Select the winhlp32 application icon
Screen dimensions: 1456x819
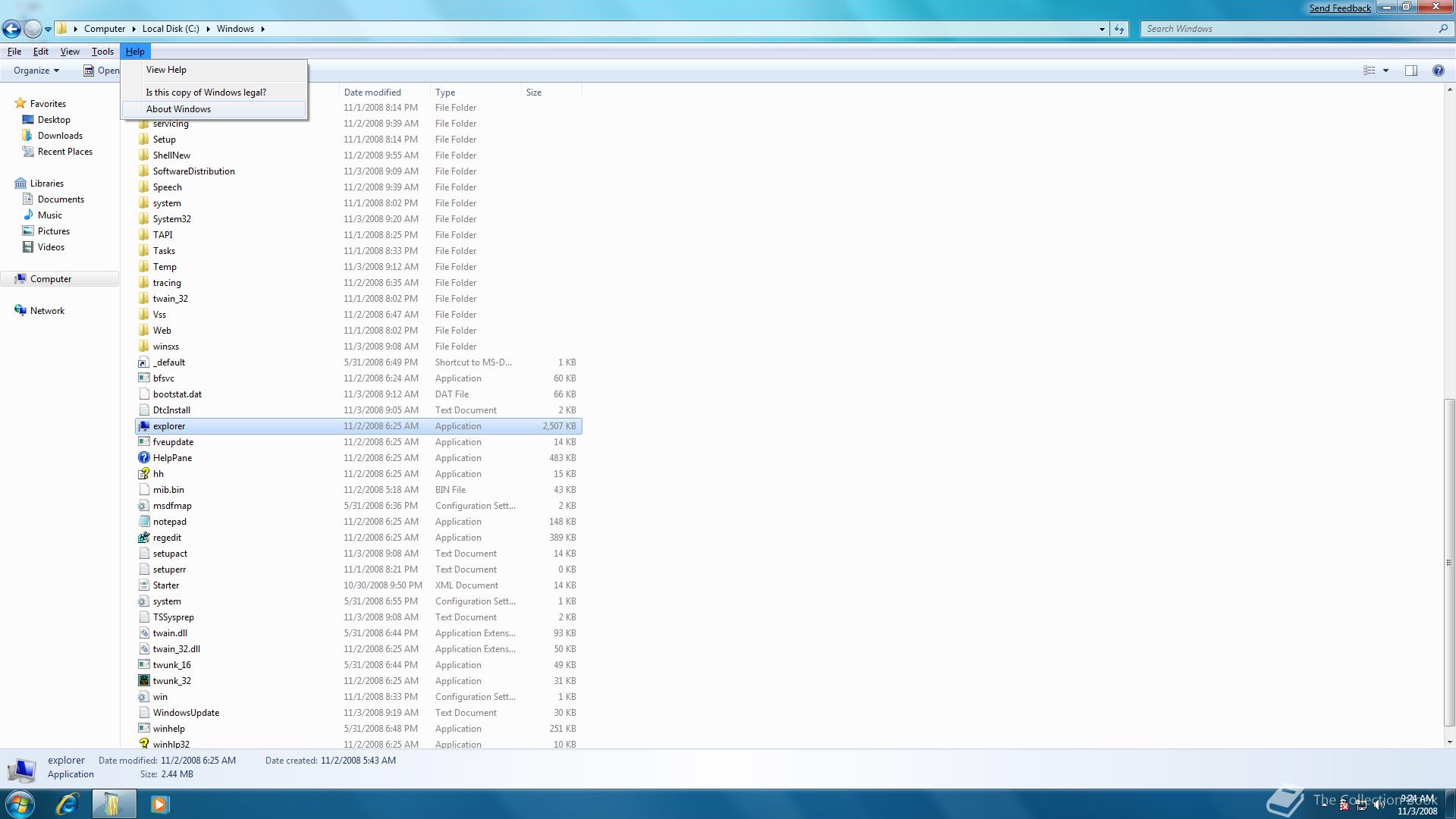point(144,744)
